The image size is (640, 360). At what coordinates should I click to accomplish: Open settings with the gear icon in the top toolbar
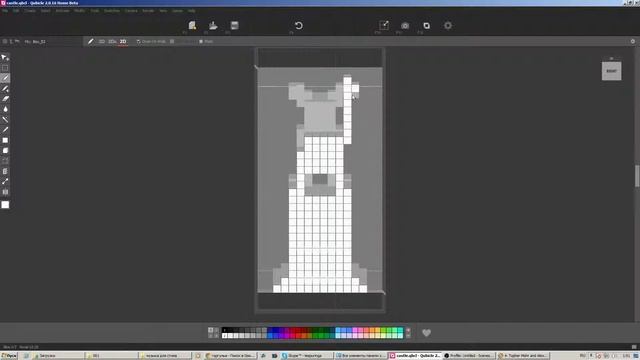pyautogui.click(x=448, y=25)
